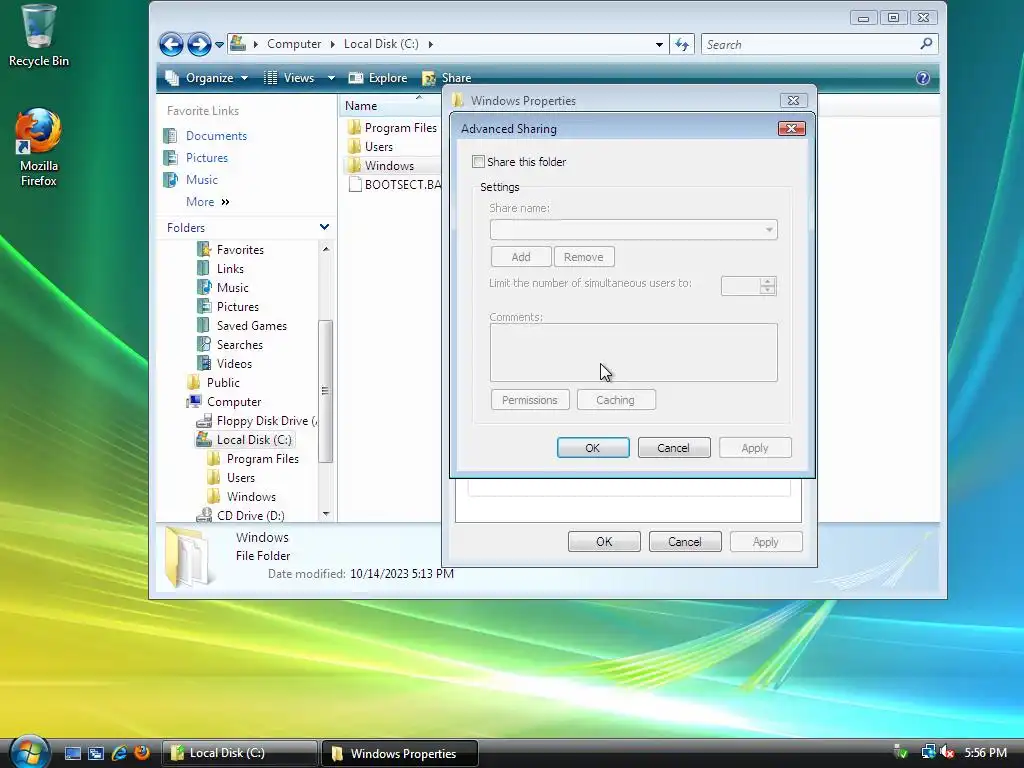Click the Folders tree vertical scrollbar
The image size is (1024, 768).
coord(325,391)
